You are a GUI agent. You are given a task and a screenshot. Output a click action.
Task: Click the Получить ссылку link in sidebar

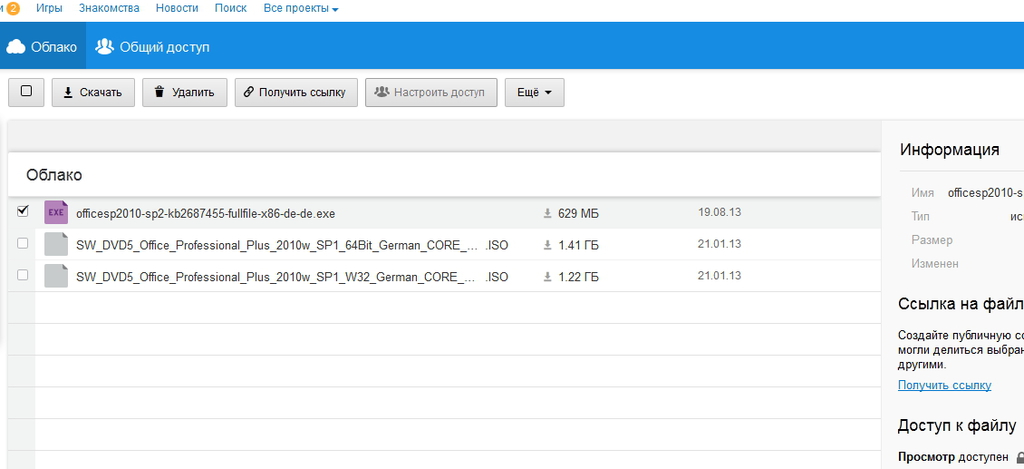pyautogui.click(x=944, y=385)
